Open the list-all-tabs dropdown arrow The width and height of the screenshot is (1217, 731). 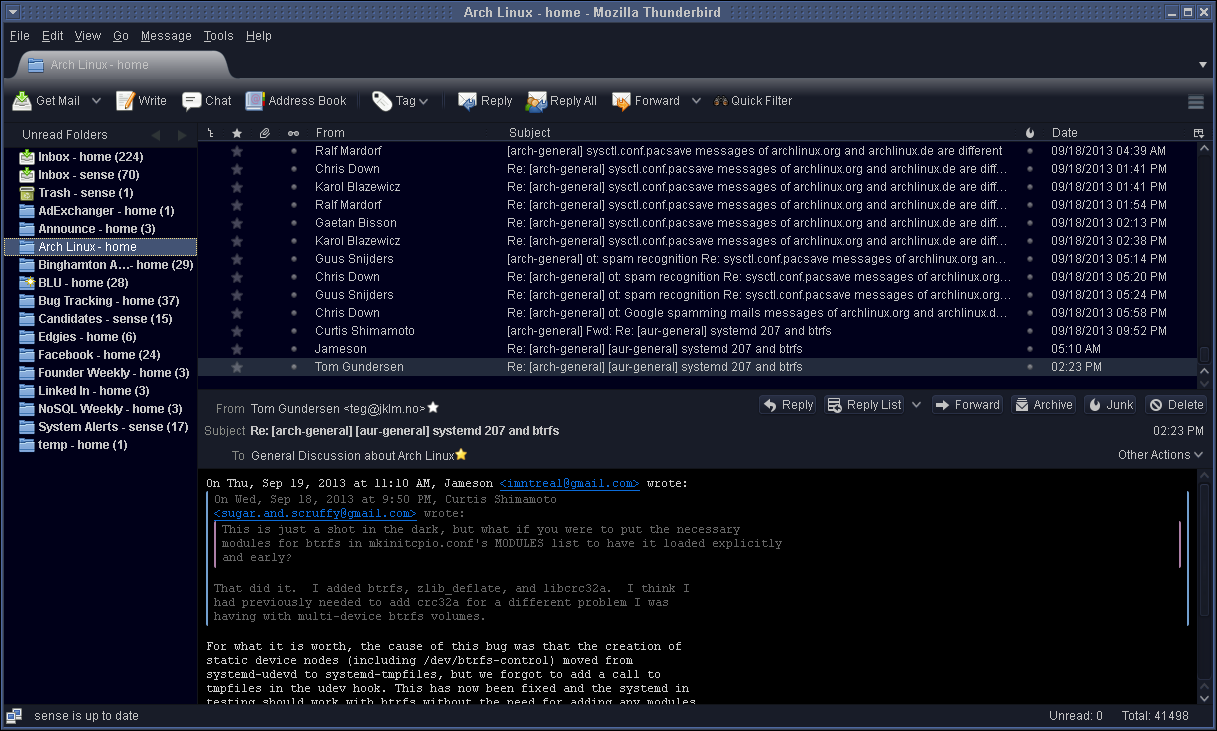pyautogui.click(x=1203, y=65)
